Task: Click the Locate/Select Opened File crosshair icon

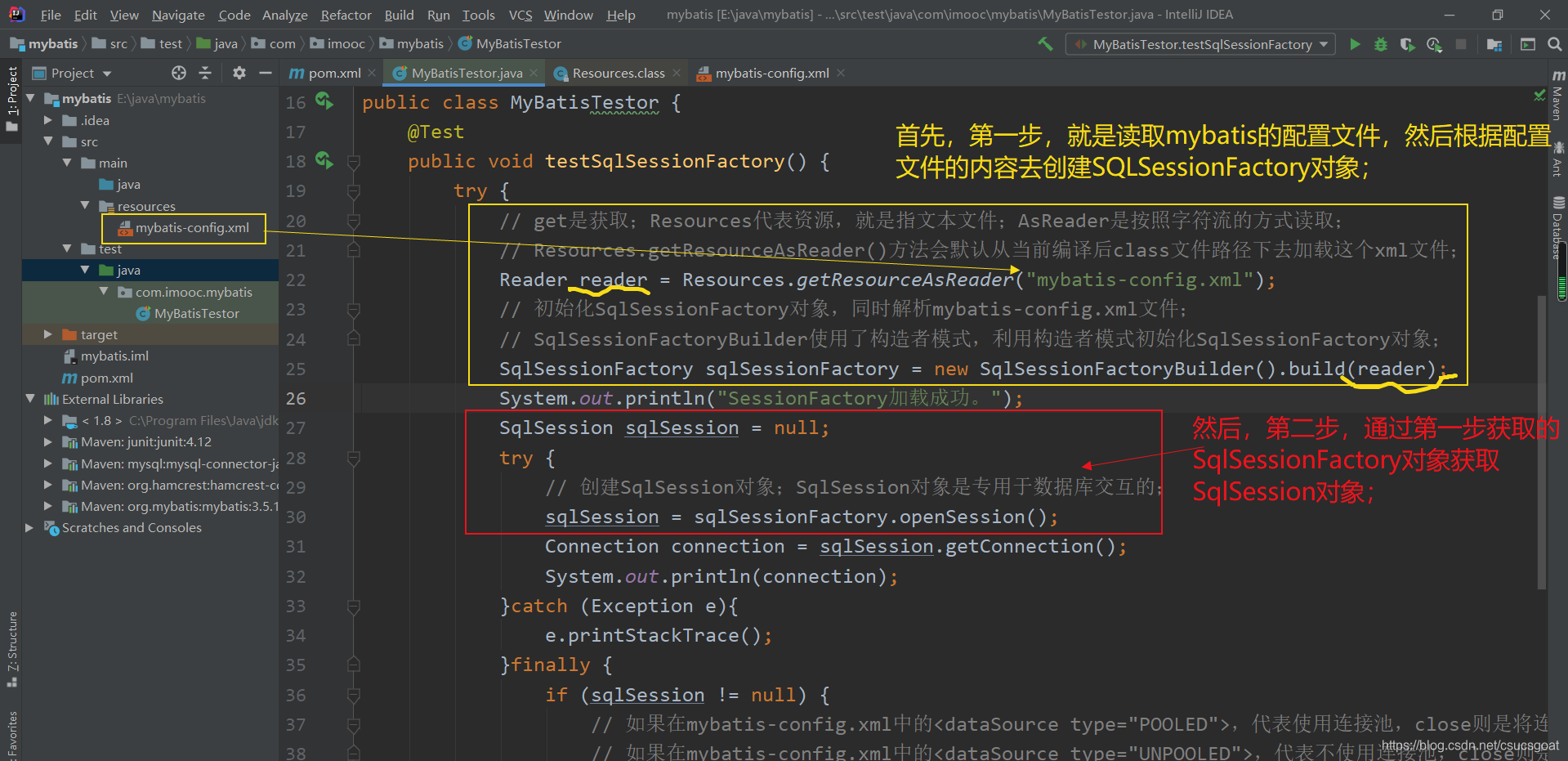Action: [179, 73]
